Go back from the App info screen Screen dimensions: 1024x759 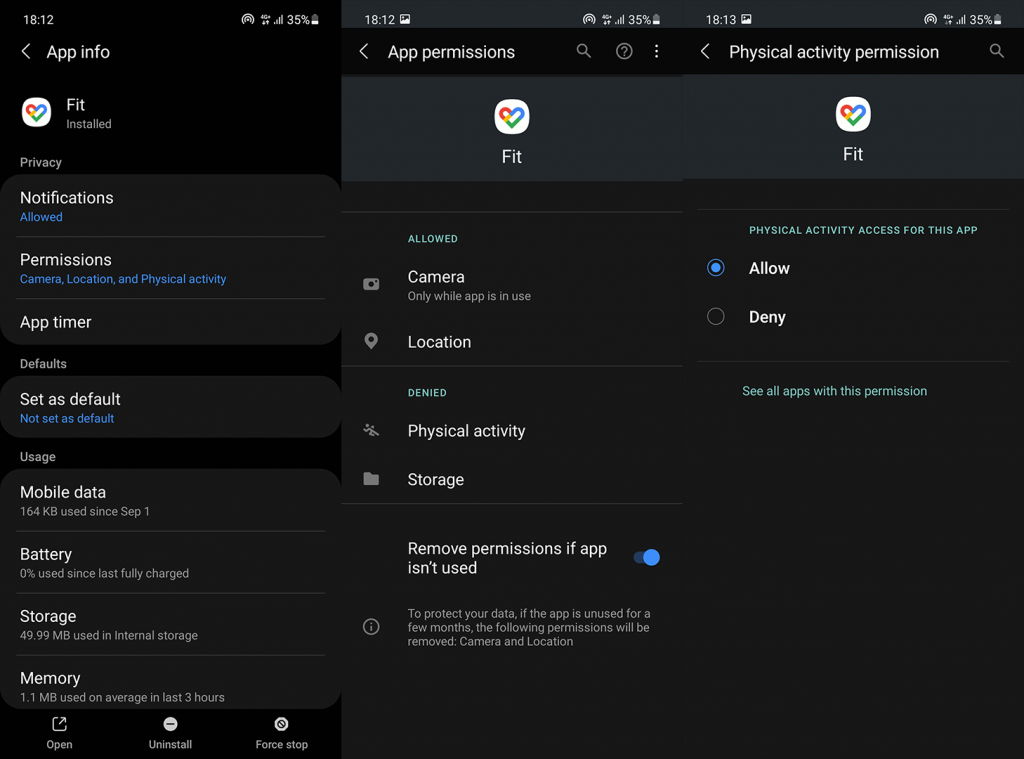pyautogui.click(x=26, y=52)
